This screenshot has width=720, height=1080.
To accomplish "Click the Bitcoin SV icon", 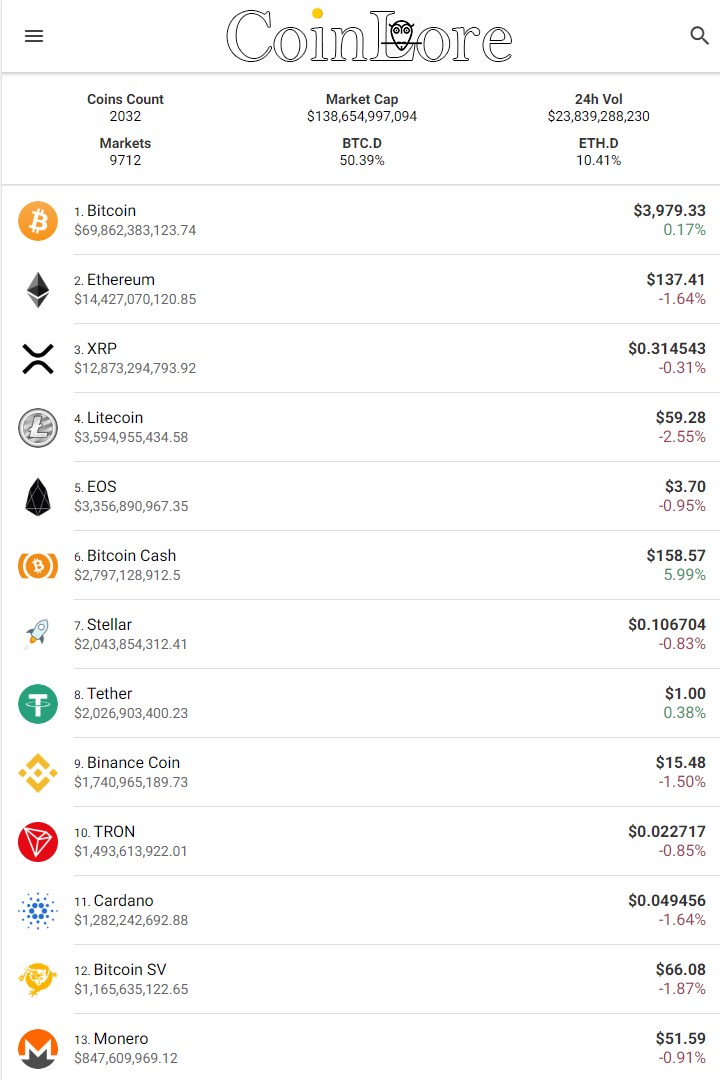I will coord(38,979).
